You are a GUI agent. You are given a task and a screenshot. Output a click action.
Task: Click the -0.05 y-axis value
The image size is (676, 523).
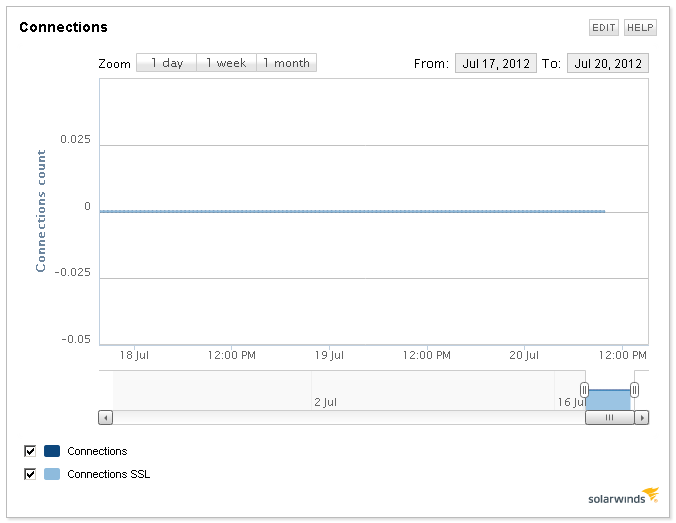click(x=76, y=339)
